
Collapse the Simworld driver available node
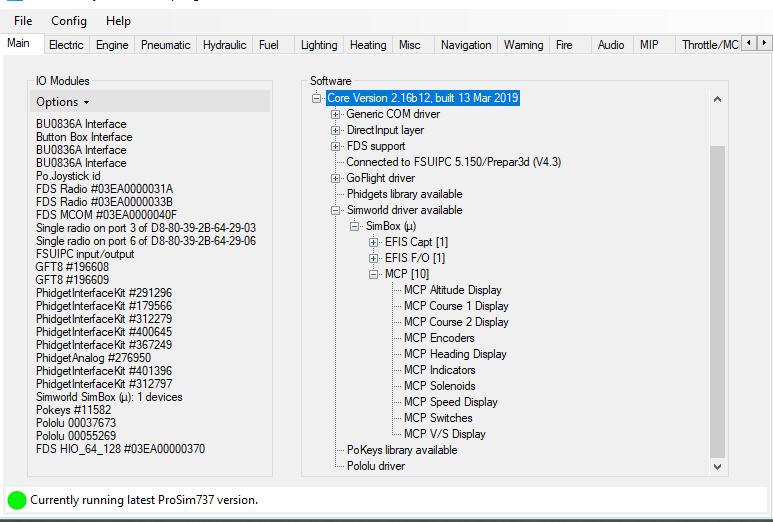pos(335,210)
